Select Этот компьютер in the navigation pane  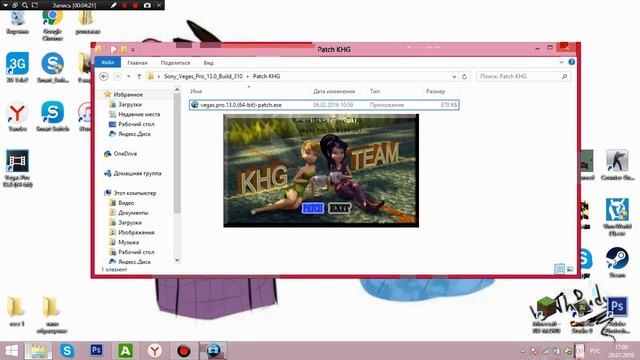coord(134,193)
